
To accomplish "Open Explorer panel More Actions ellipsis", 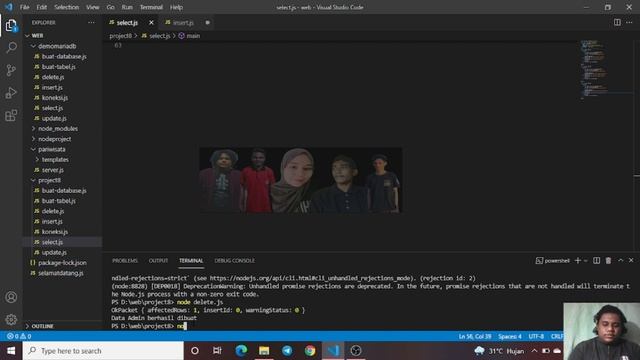I will (x=91, y=22).
